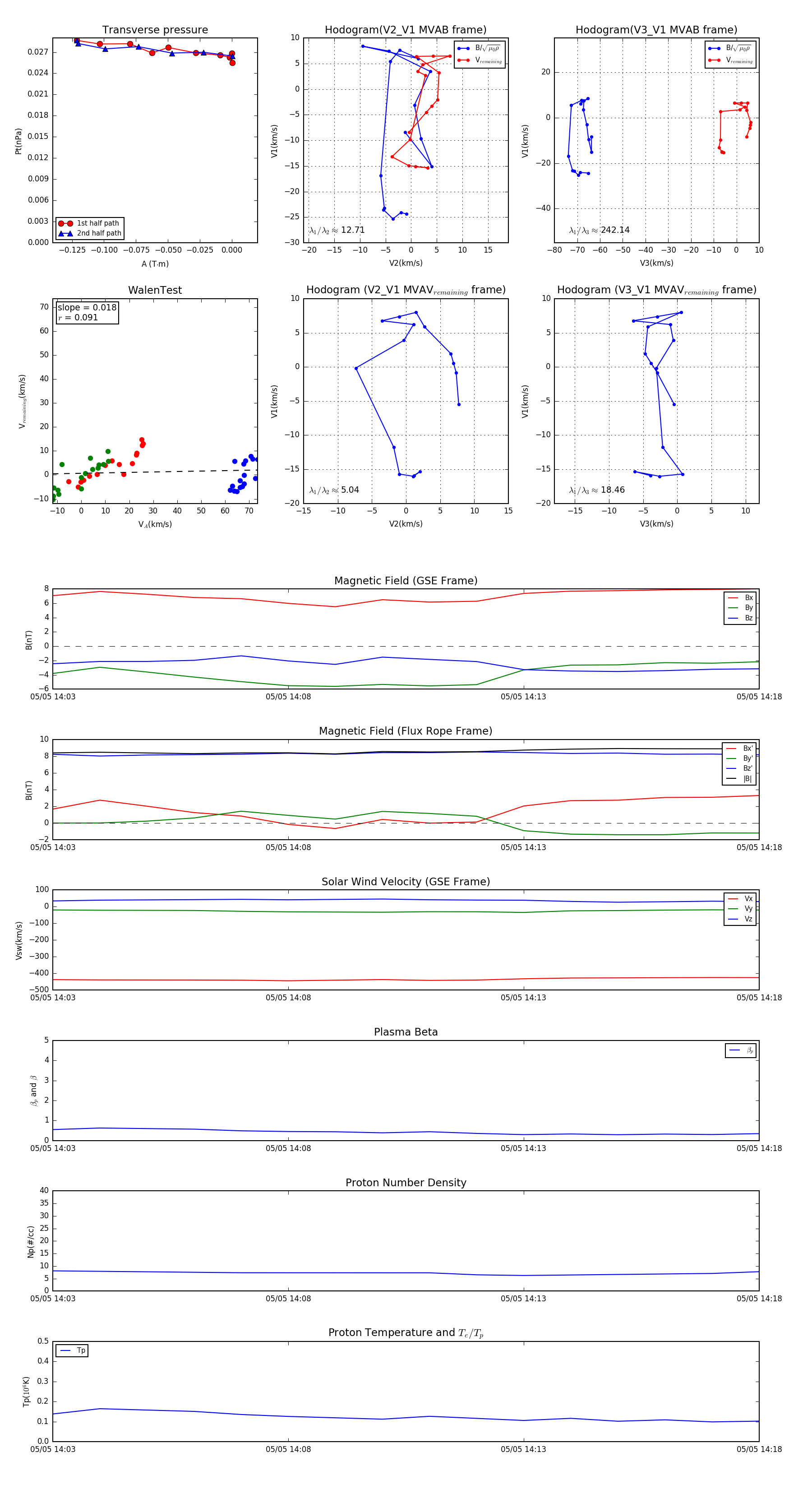Click the λ1/λ2 ≈ 12.71 annotation
Viewport: 812px width, 1489px height.
337,230
